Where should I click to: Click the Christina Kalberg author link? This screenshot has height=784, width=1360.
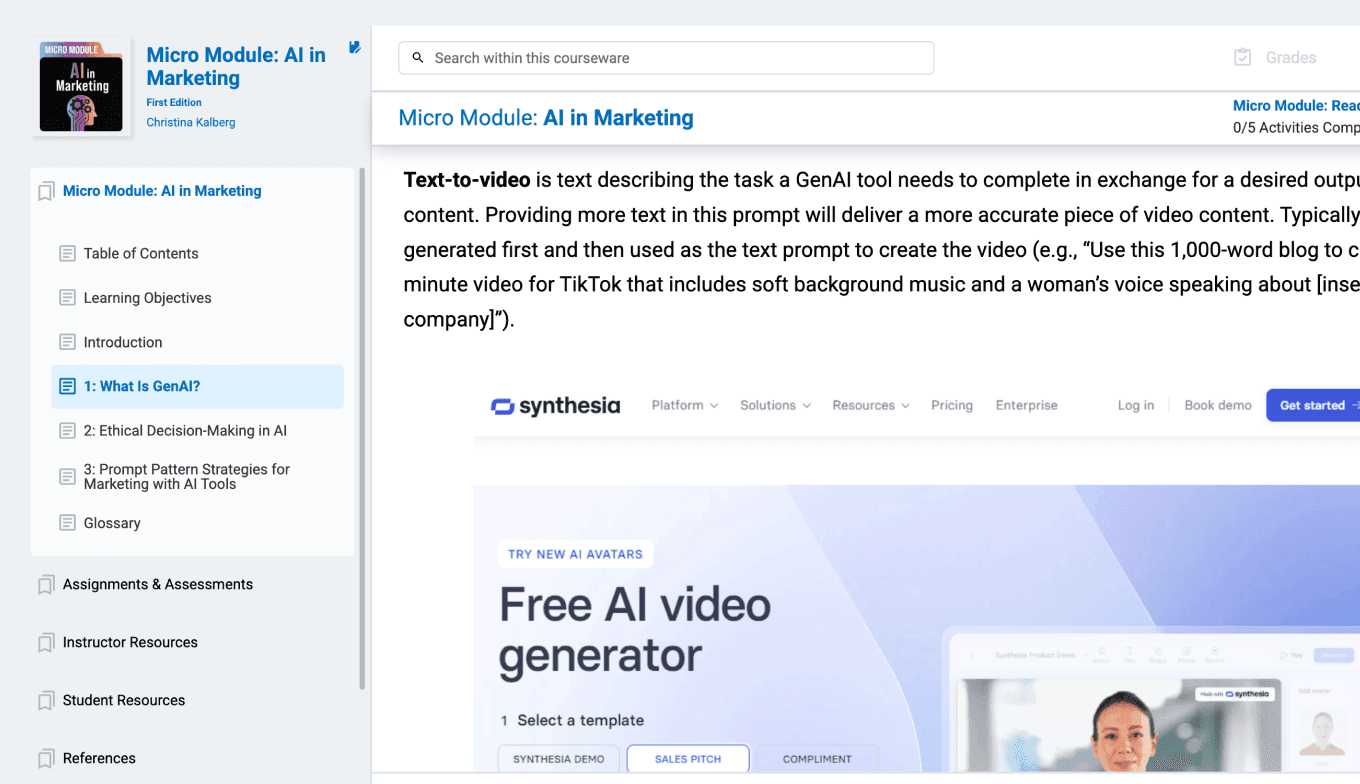click(191, 122)
